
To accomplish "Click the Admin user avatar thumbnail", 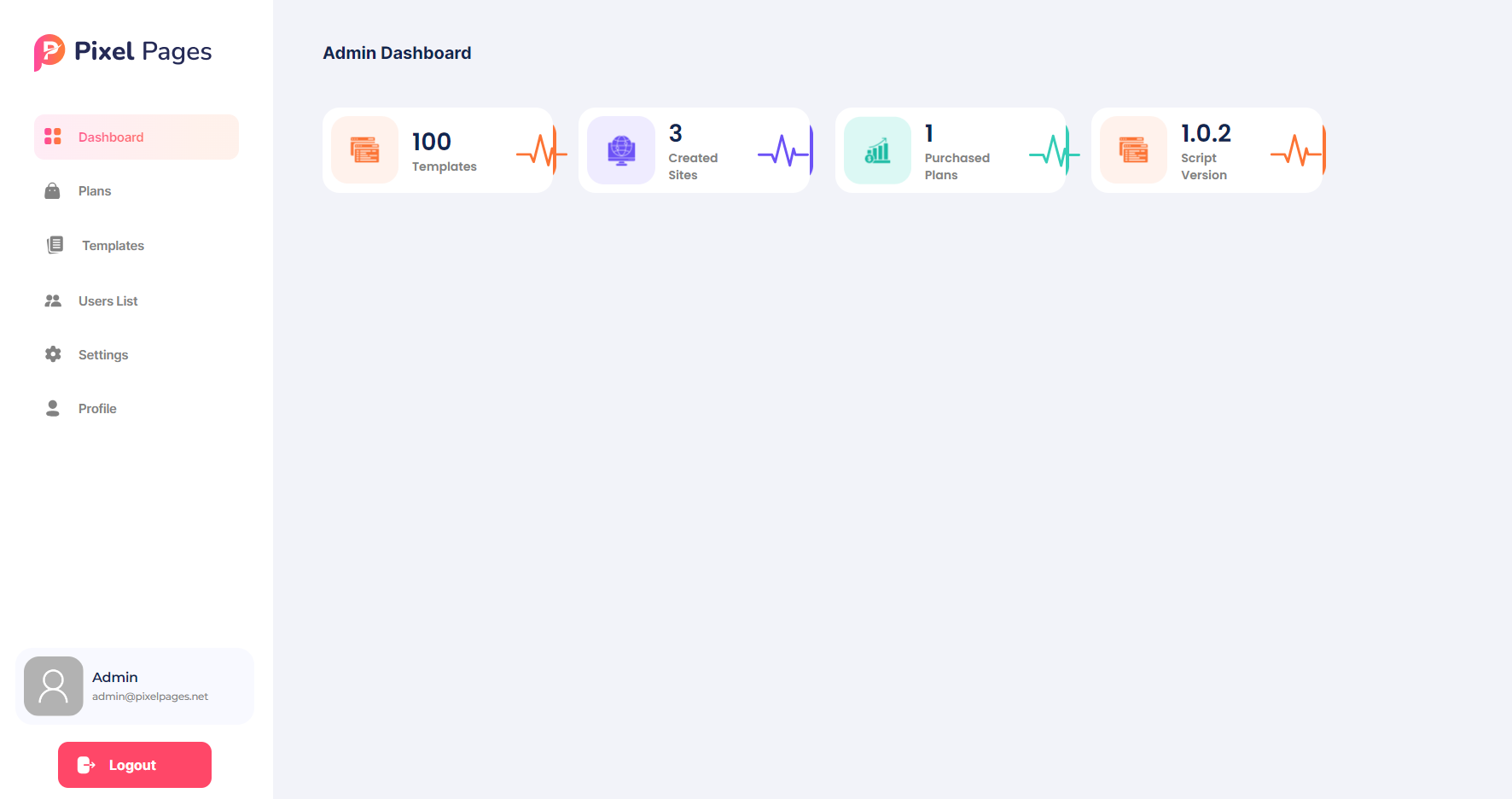I will point(54,685).
